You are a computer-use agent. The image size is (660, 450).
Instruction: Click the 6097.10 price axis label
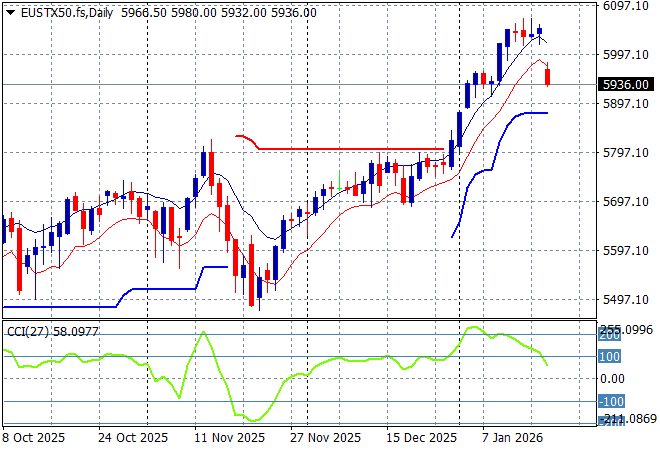coord(626,6)
